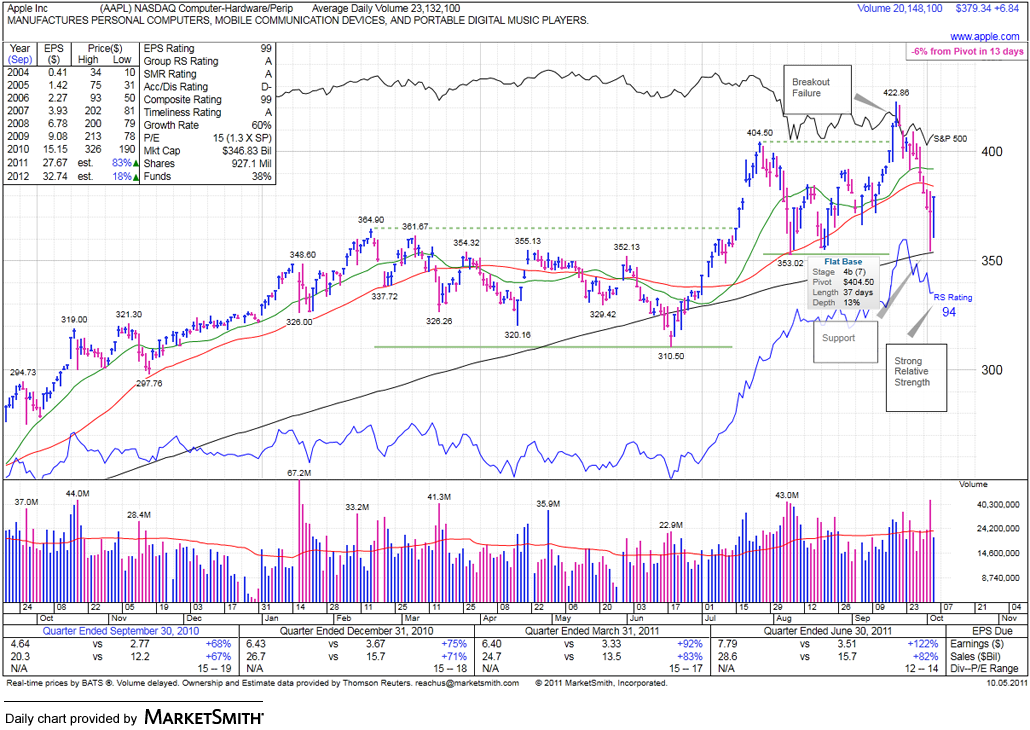Select the '927.1 Mil' shares value
This screenshot has width=1030, height=730.
252,164
